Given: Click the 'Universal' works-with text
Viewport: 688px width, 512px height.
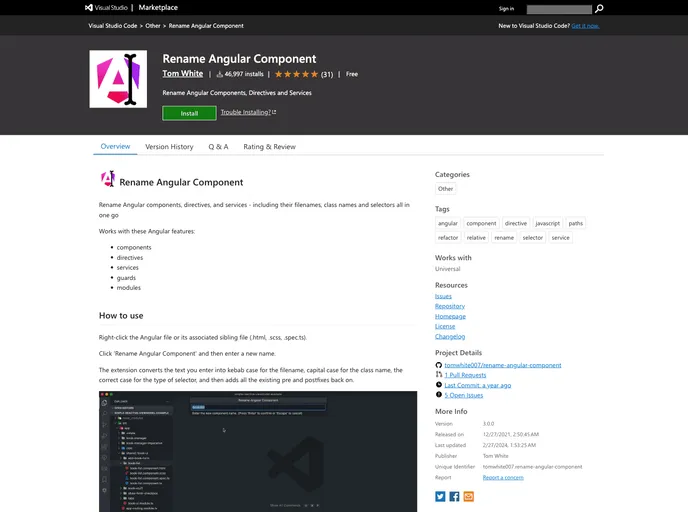Looking at the screenshot, I should click(448, 269).
